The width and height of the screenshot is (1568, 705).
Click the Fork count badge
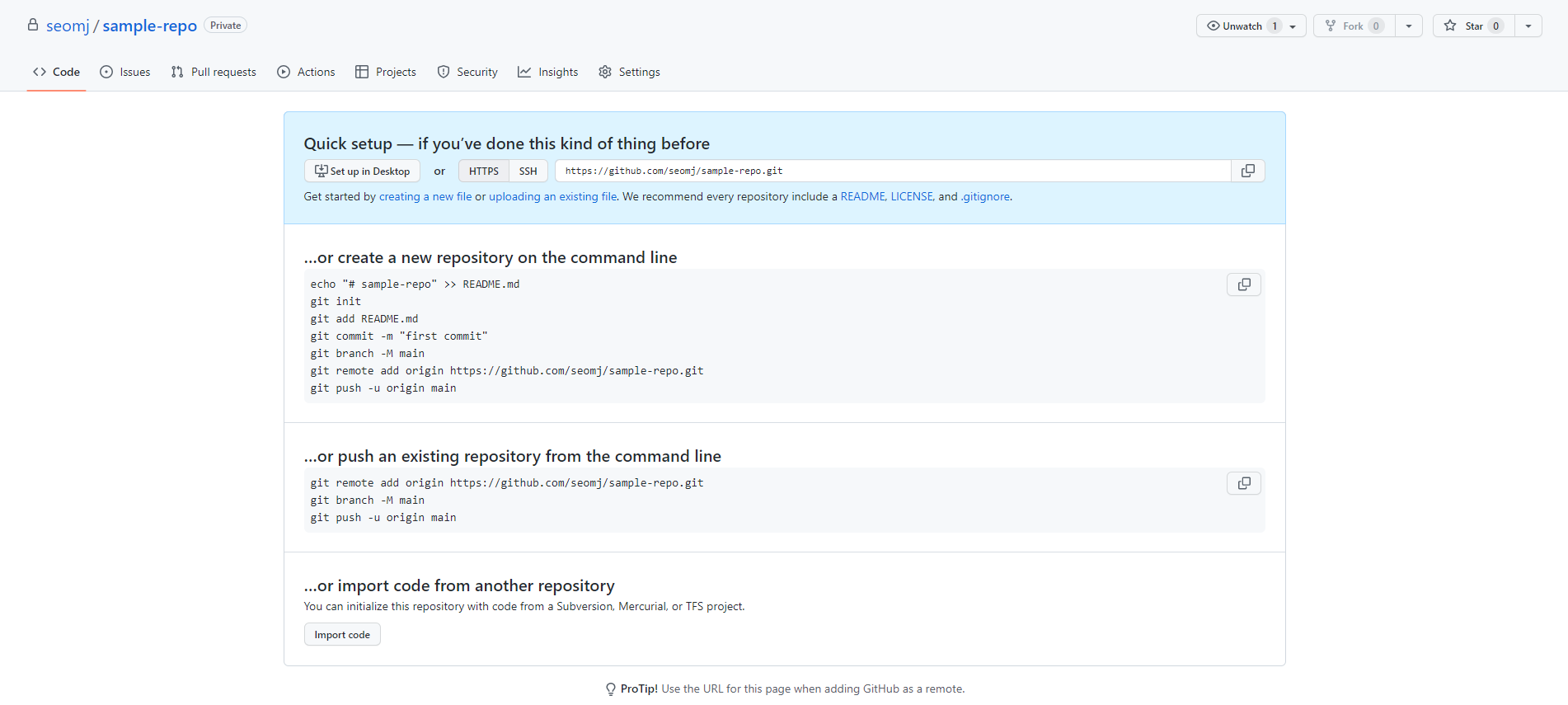[1376, 26]
